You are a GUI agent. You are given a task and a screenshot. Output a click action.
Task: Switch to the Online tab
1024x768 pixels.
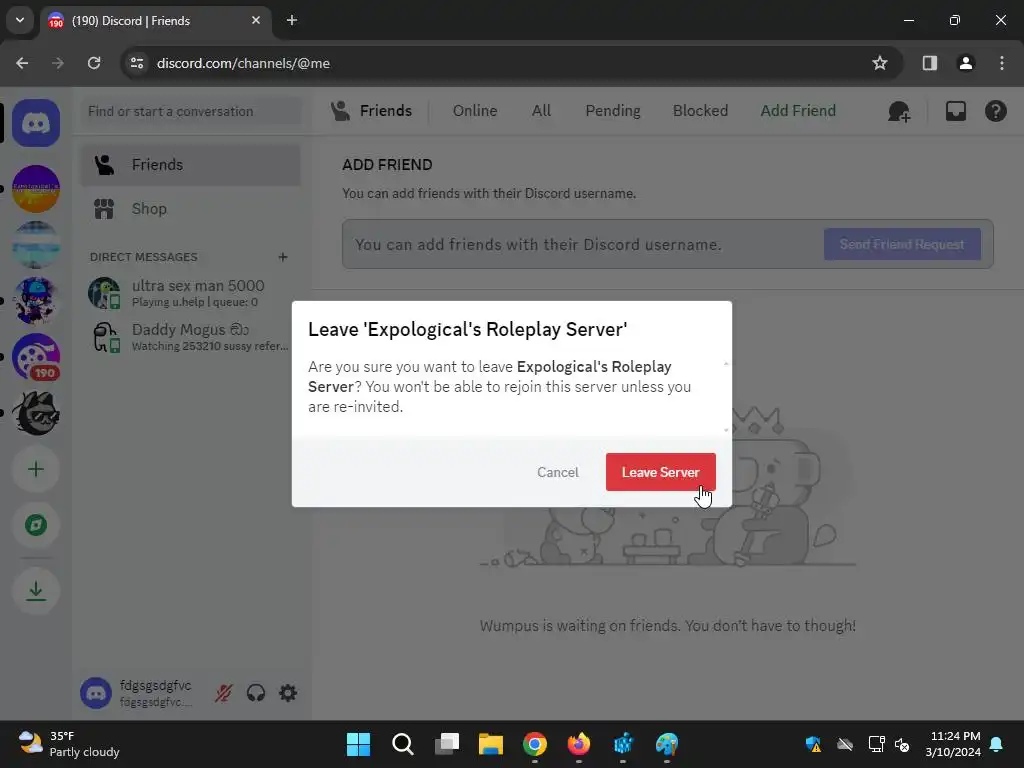pos(475,111)
